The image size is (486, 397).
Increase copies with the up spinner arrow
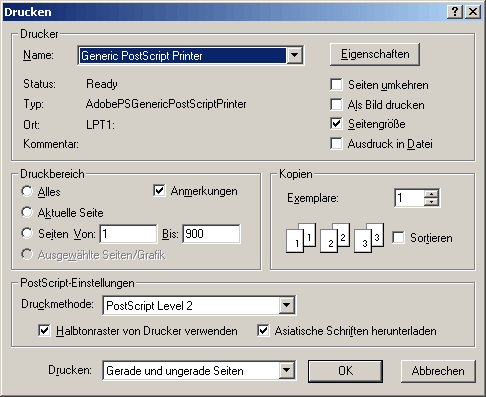(x=432, y=194)
